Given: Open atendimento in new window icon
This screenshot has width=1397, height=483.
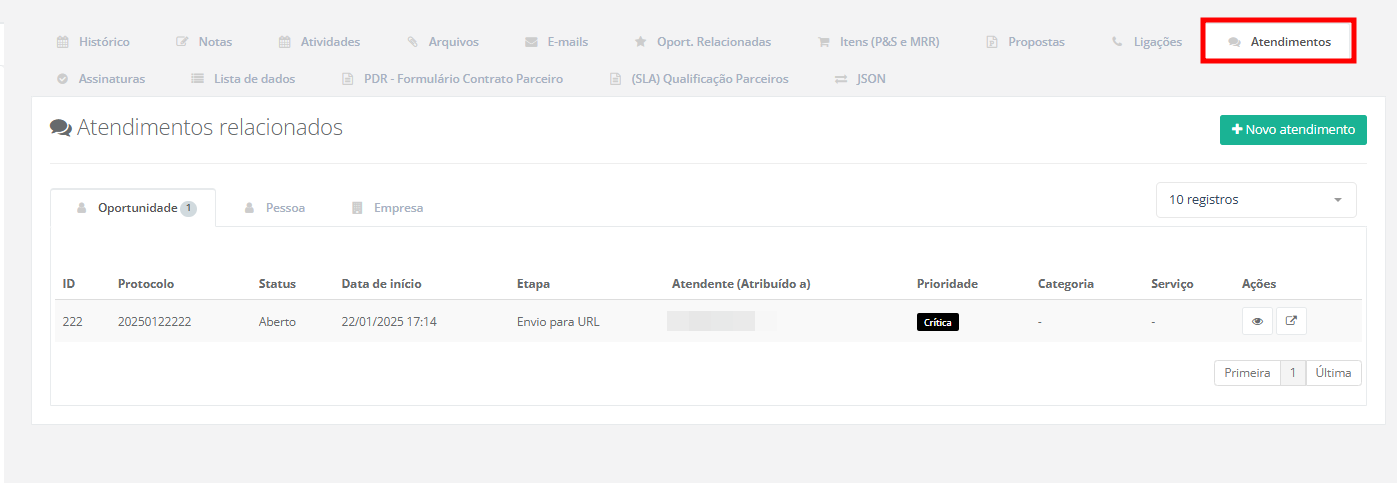Looking at the screenshot, I should pyautogui.click(x=1291, y=322).
